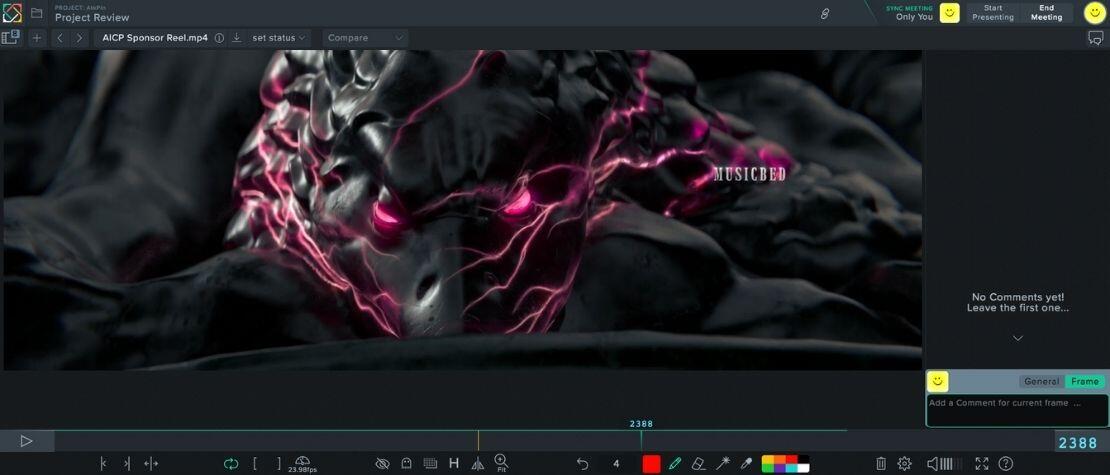Click Start Presenting button

[992, 13]
